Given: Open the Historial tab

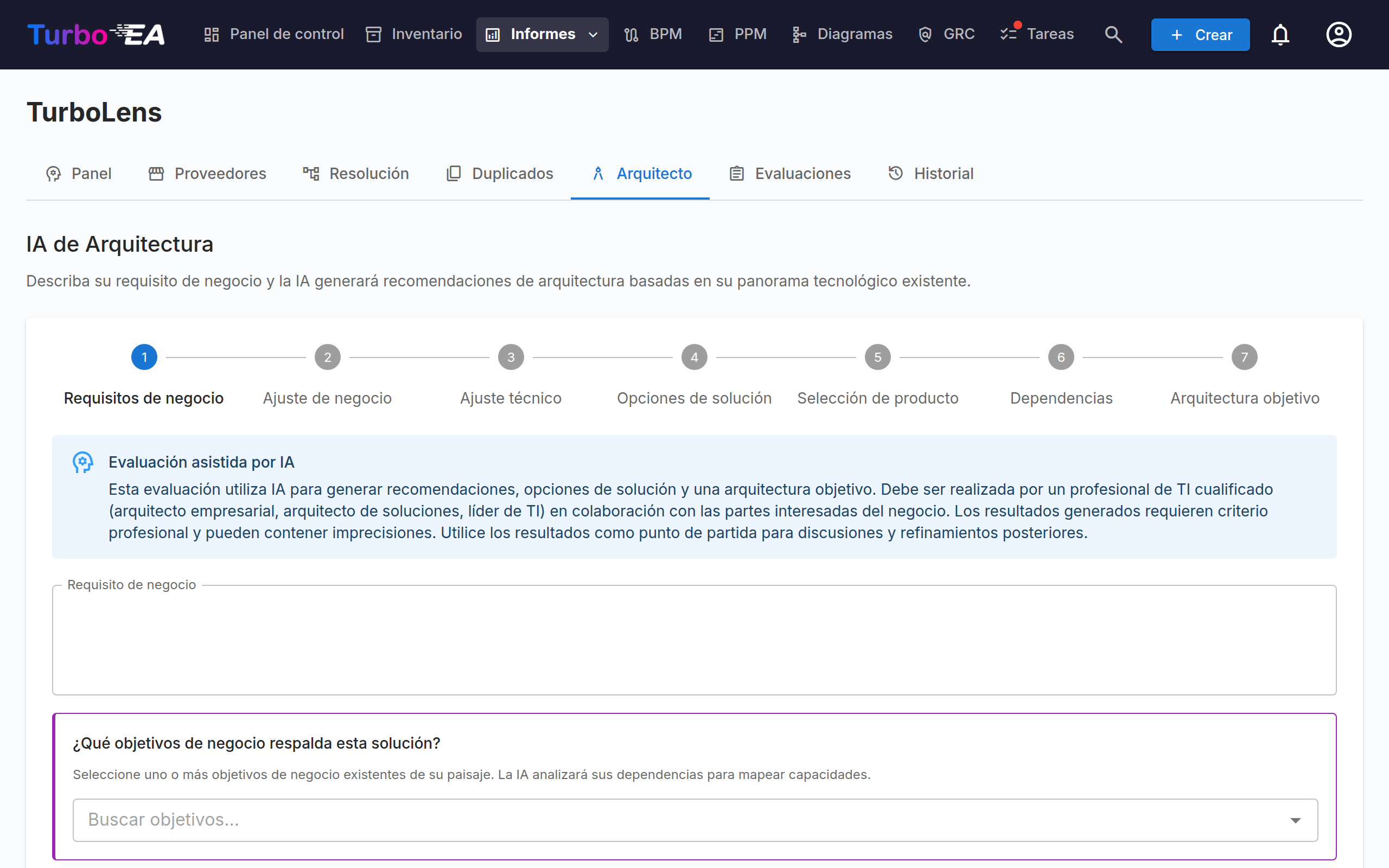Looking at the screenshot, I should [931, 174].
